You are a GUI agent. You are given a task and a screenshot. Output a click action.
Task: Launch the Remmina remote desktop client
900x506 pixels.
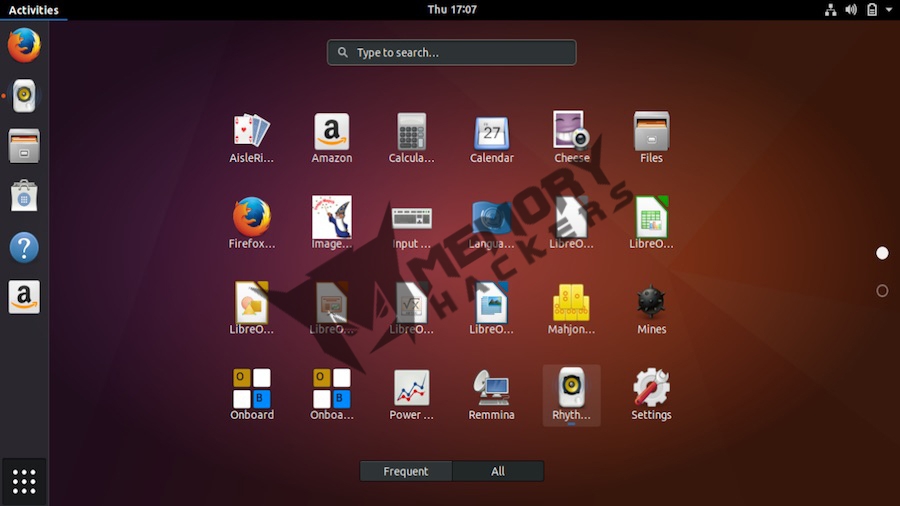[x=491, y=394]
